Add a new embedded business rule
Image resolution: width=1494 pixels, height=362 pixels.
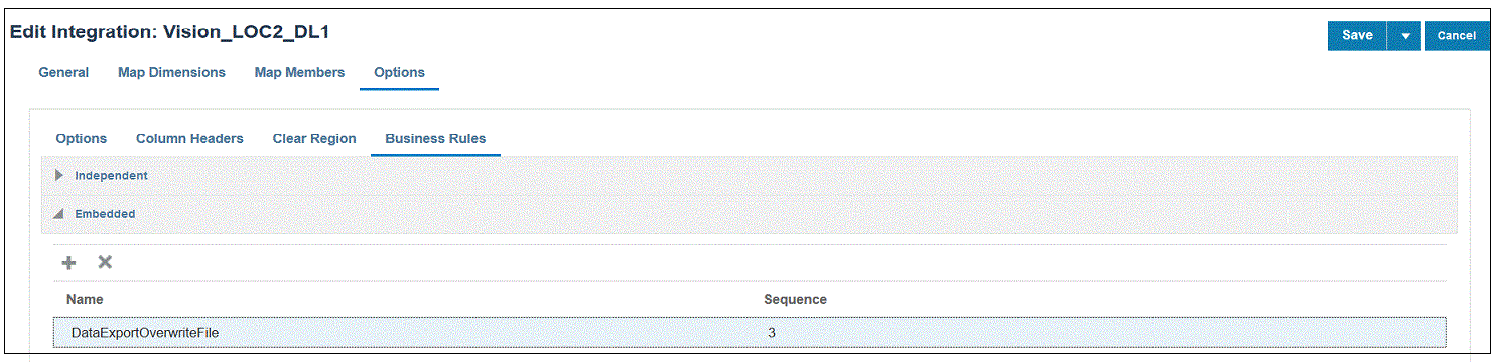tap(69, 262)
